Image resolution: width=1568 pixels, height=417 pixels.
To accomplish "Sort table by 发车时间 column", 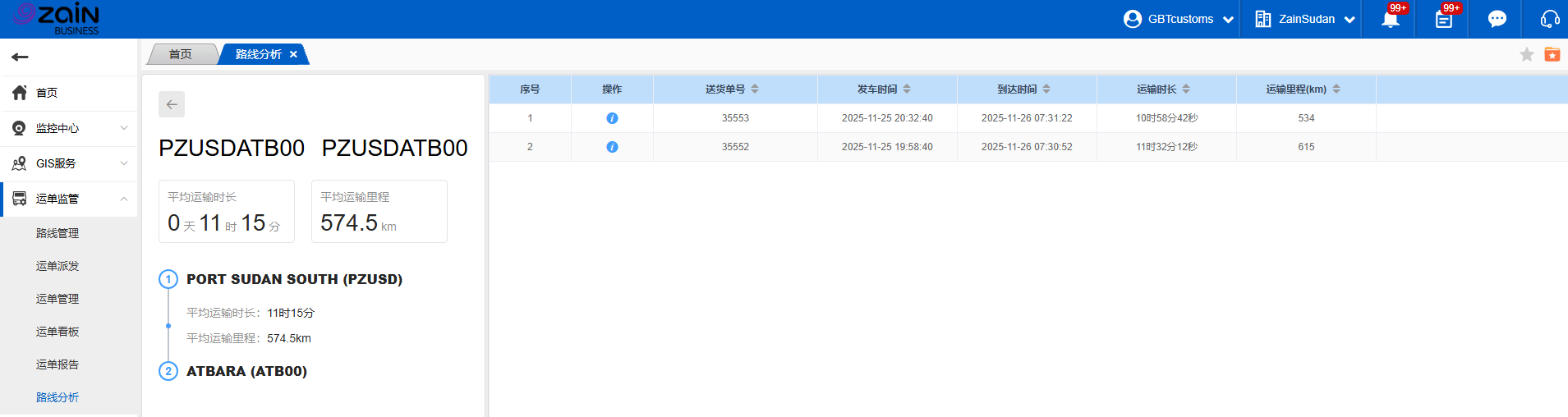I will point(907,89).
